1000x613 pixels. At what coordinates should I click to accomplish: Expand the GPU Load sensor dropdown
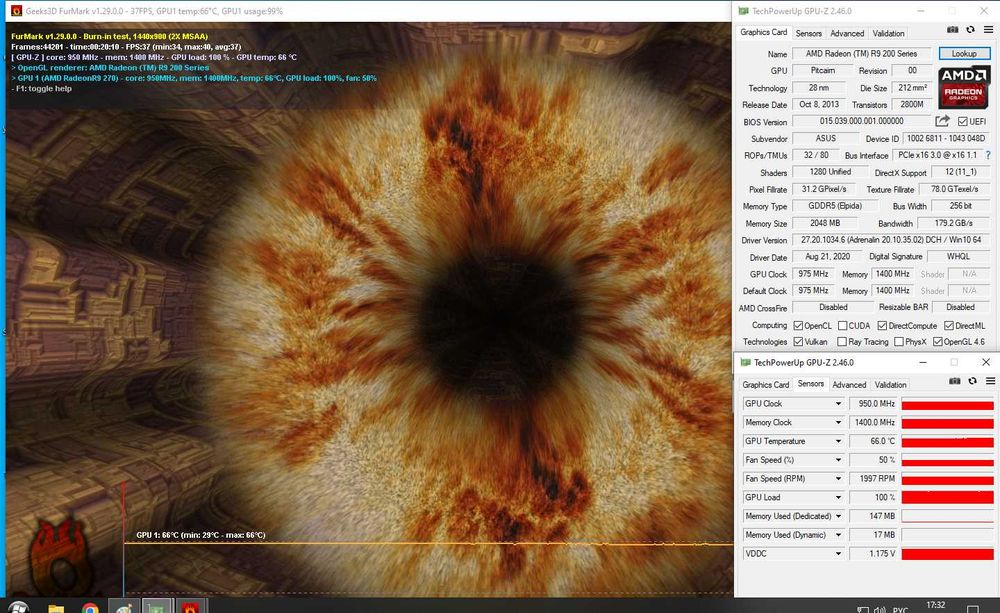838,498
